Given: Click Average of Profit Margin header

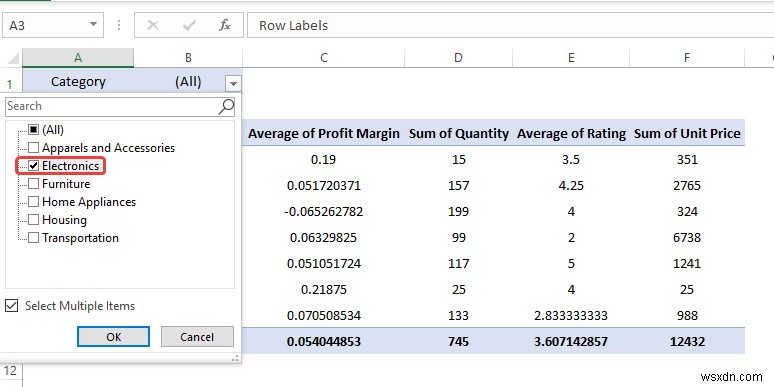Looking at the screenshot, I should (x=323, y=133).
